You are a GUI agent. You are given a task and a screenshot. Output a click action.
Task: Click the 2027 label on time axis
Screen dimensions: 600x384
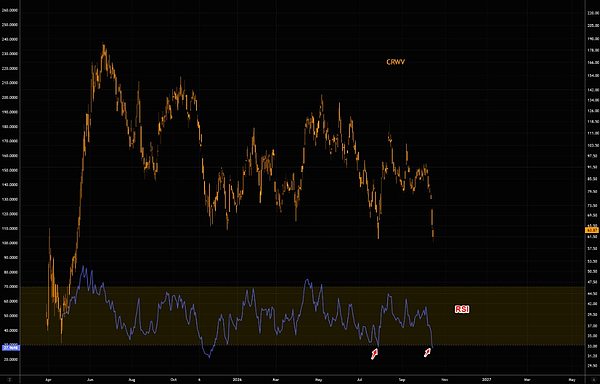click(x=486, y=380)
